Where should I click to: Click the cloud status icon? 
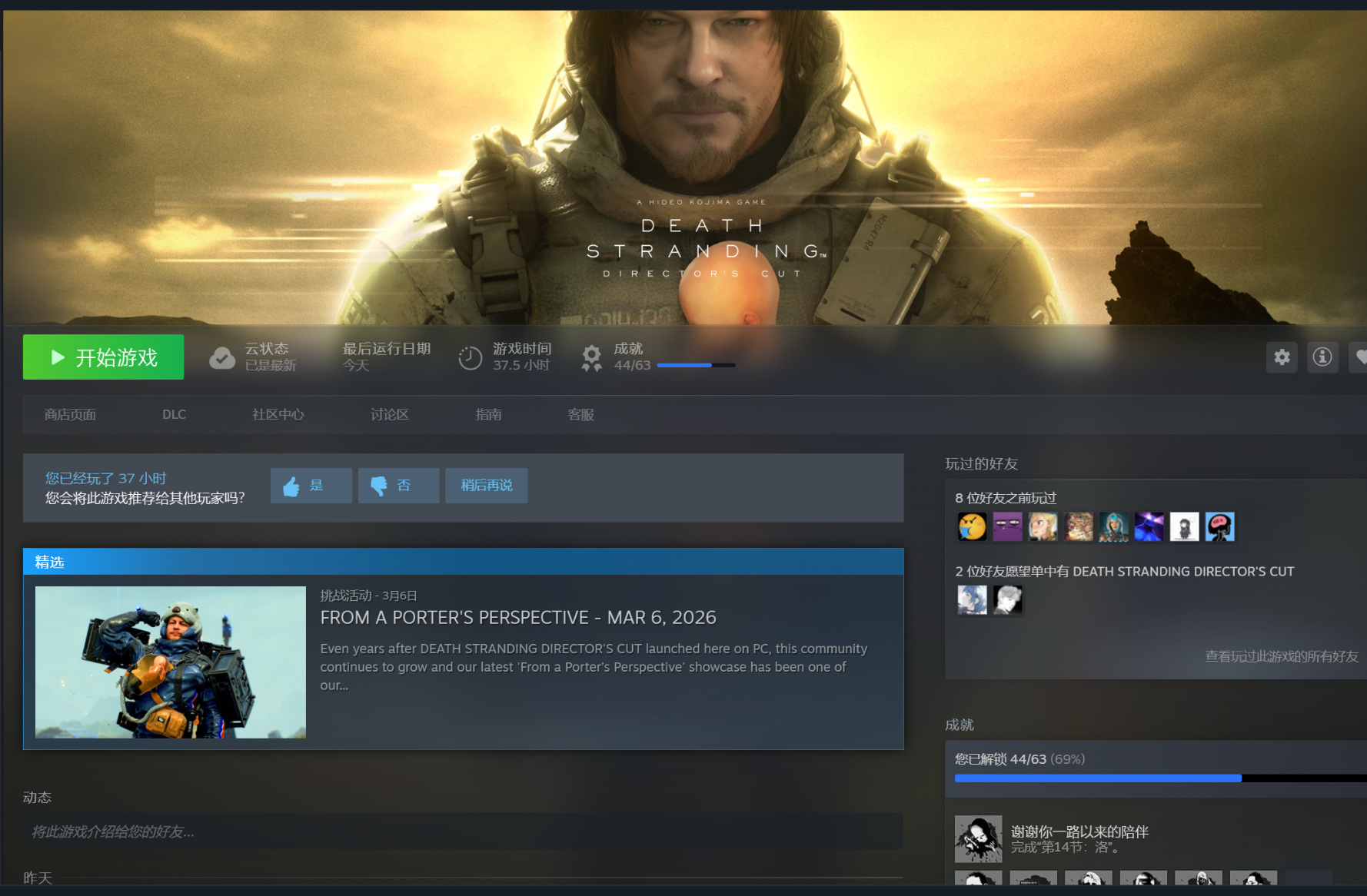pyautogui.click(x=222, y=358)
